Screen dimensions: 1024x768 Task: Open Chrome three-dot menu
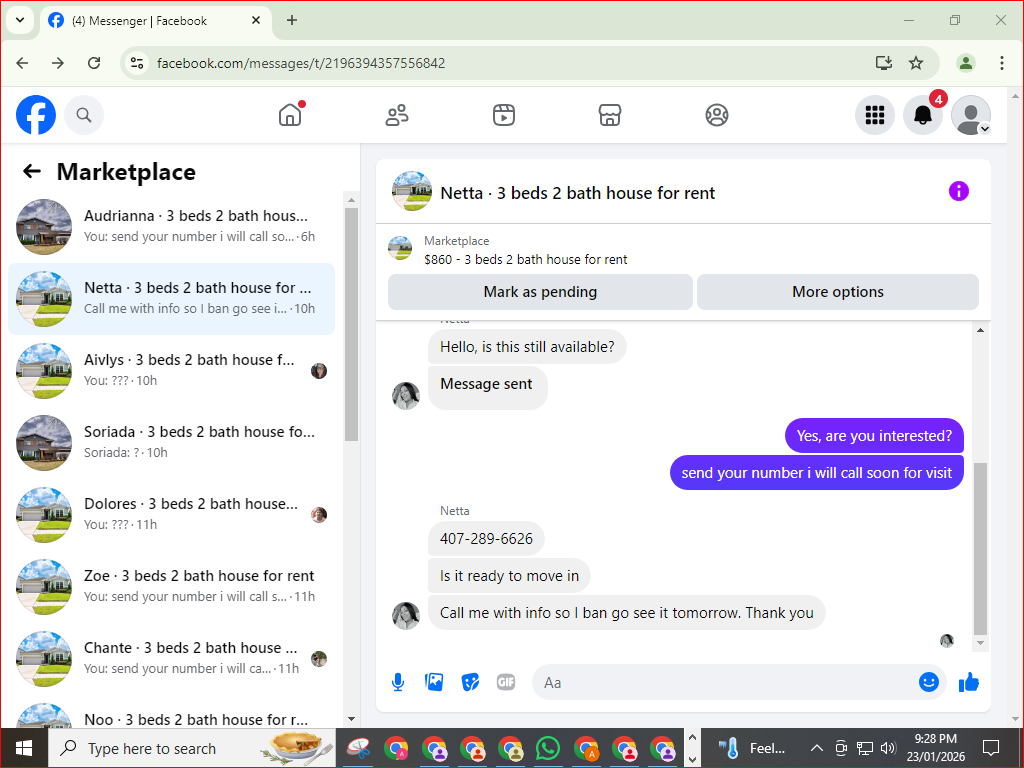1002,63
